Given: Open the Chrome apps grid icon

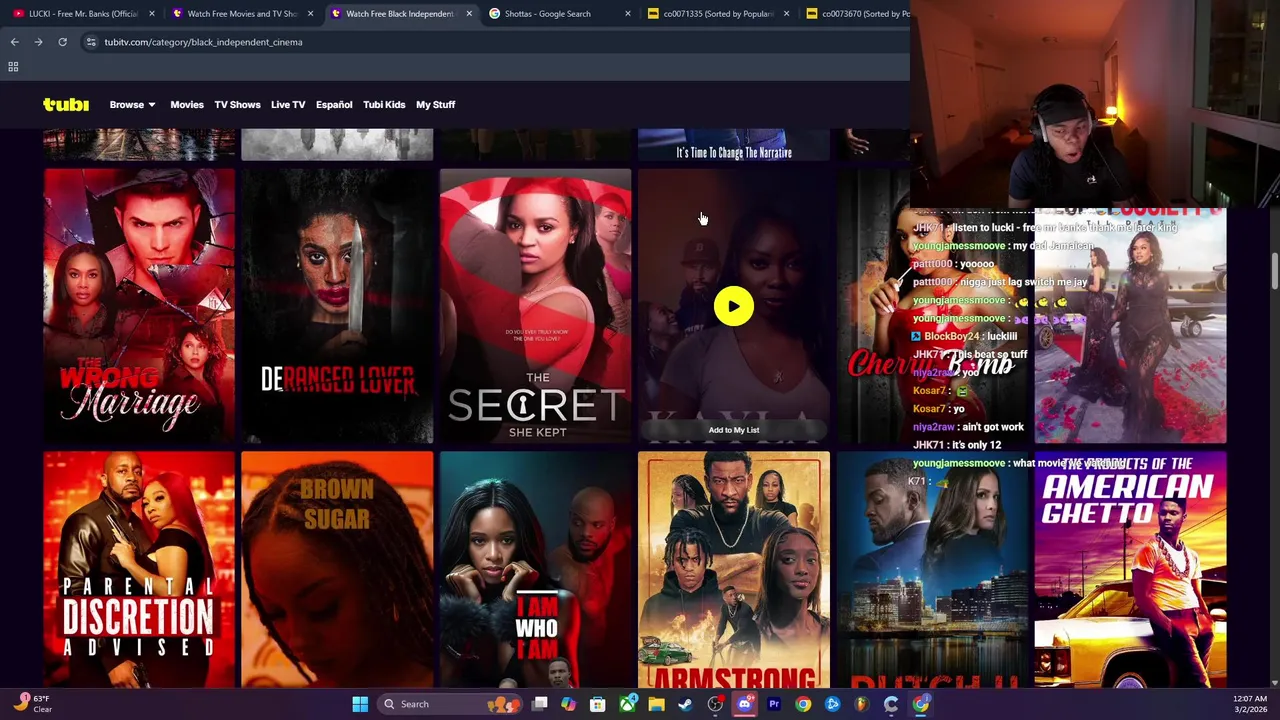Looking at the screenshot, I should click(x=13, y=67).
